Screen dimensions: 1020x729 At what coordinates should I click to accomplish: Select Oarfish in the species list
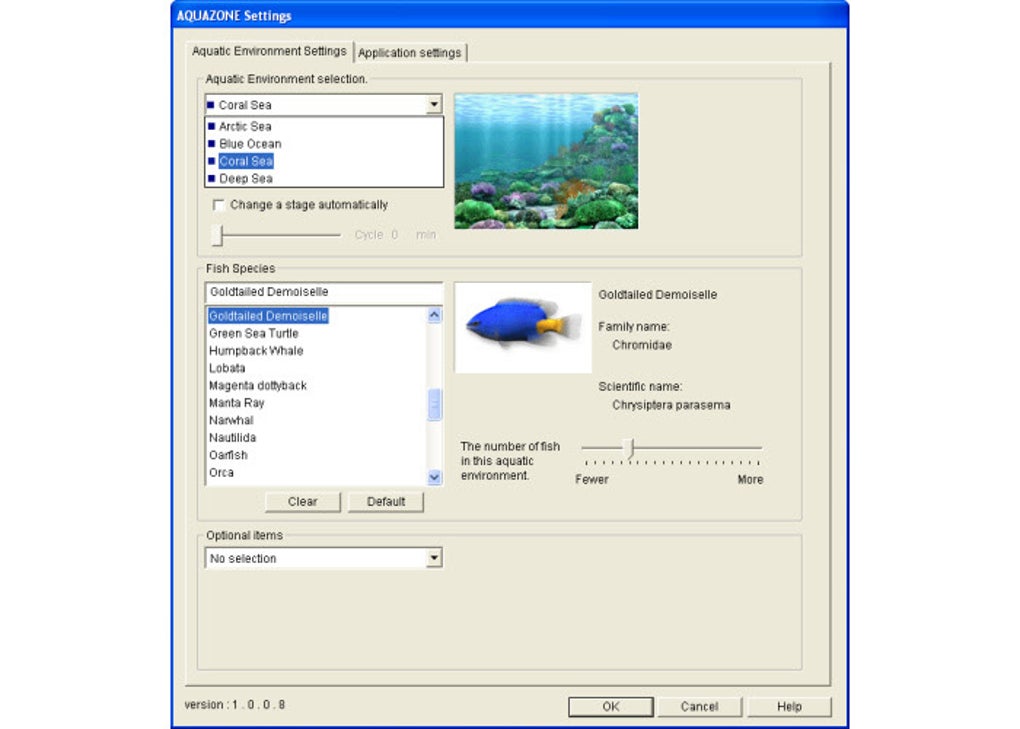tap(228, 455)
